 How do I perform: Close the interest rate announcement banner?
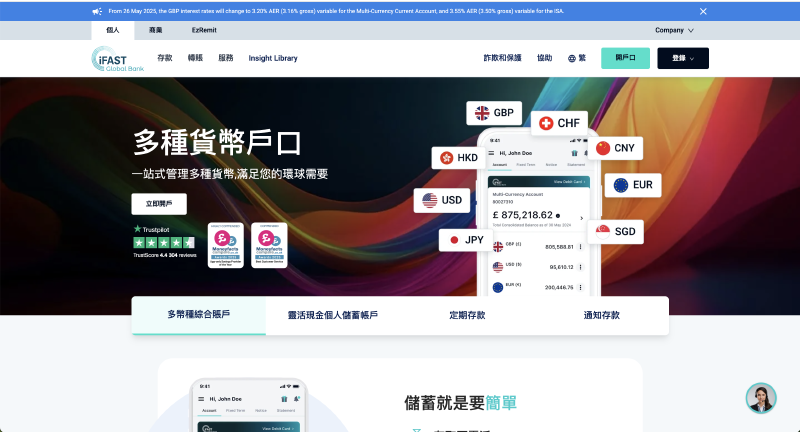[703, 11]
